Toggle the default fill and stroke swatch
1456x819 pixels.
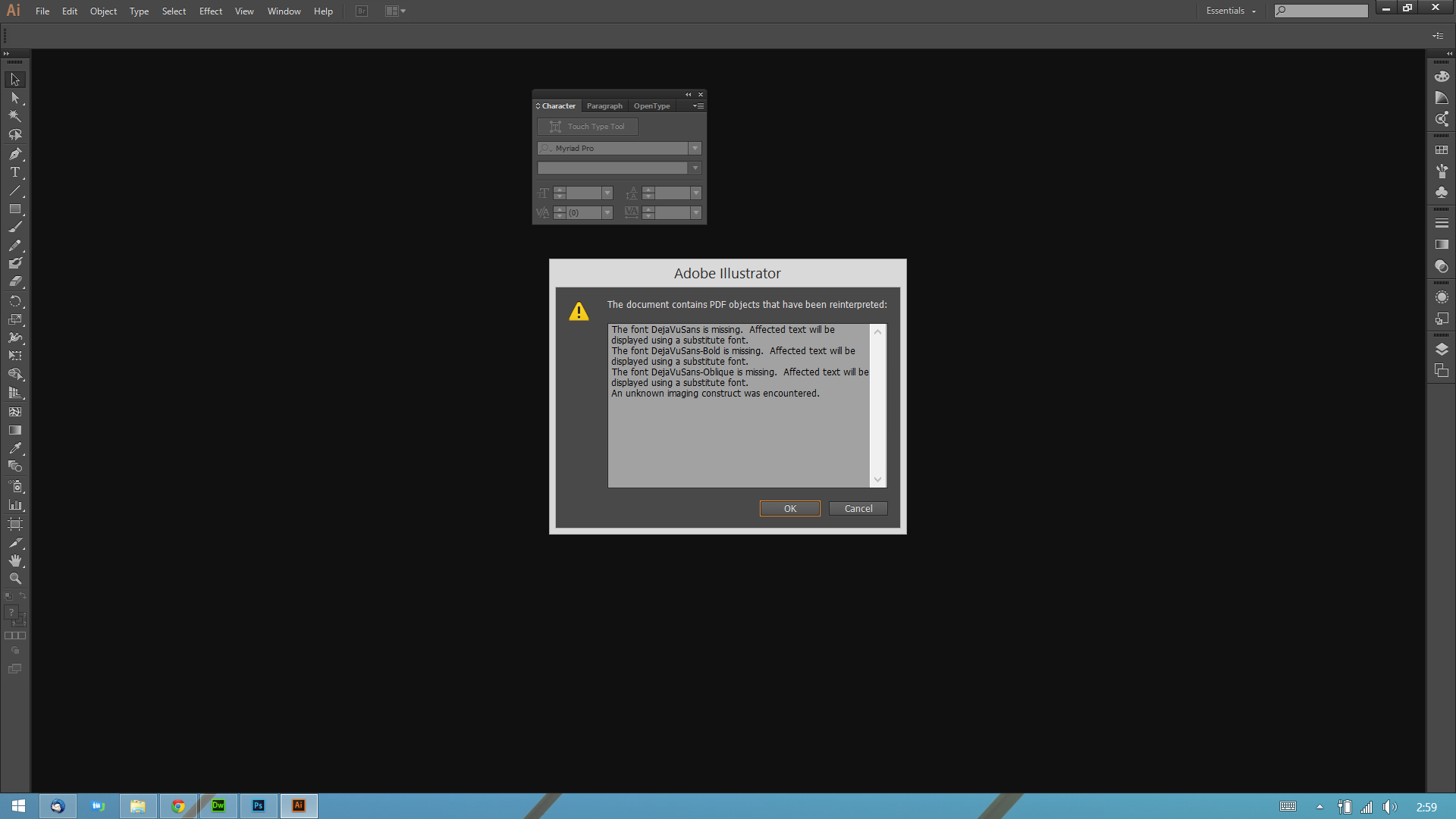[x=8, y=596]
